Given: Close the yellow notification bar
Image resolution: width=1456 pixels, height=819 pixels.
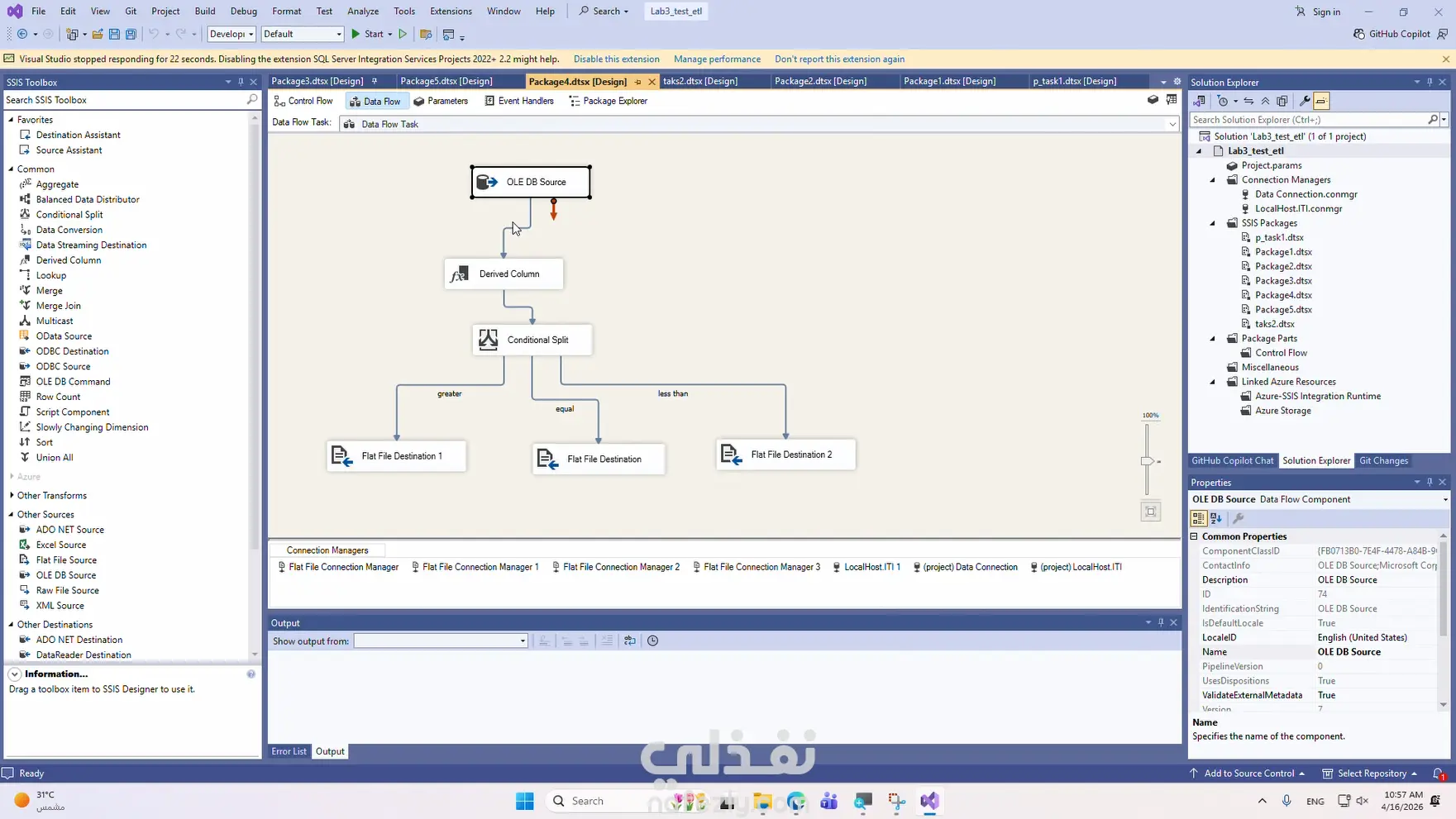Looking at the screenshot, I should point(1445,60).
